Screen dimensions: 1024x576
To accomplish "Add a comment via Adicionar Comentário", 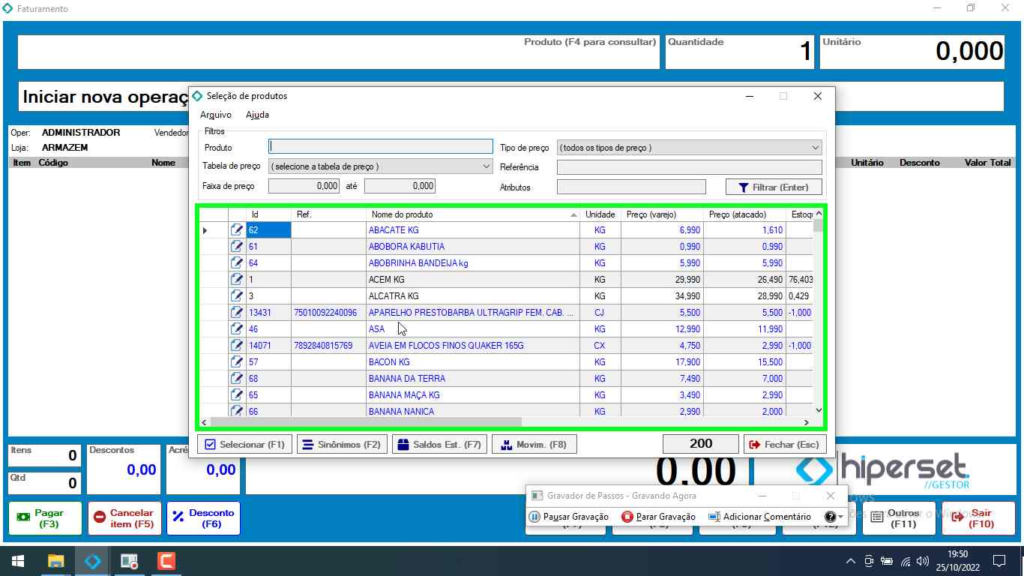I will click(x=759, y=517).
